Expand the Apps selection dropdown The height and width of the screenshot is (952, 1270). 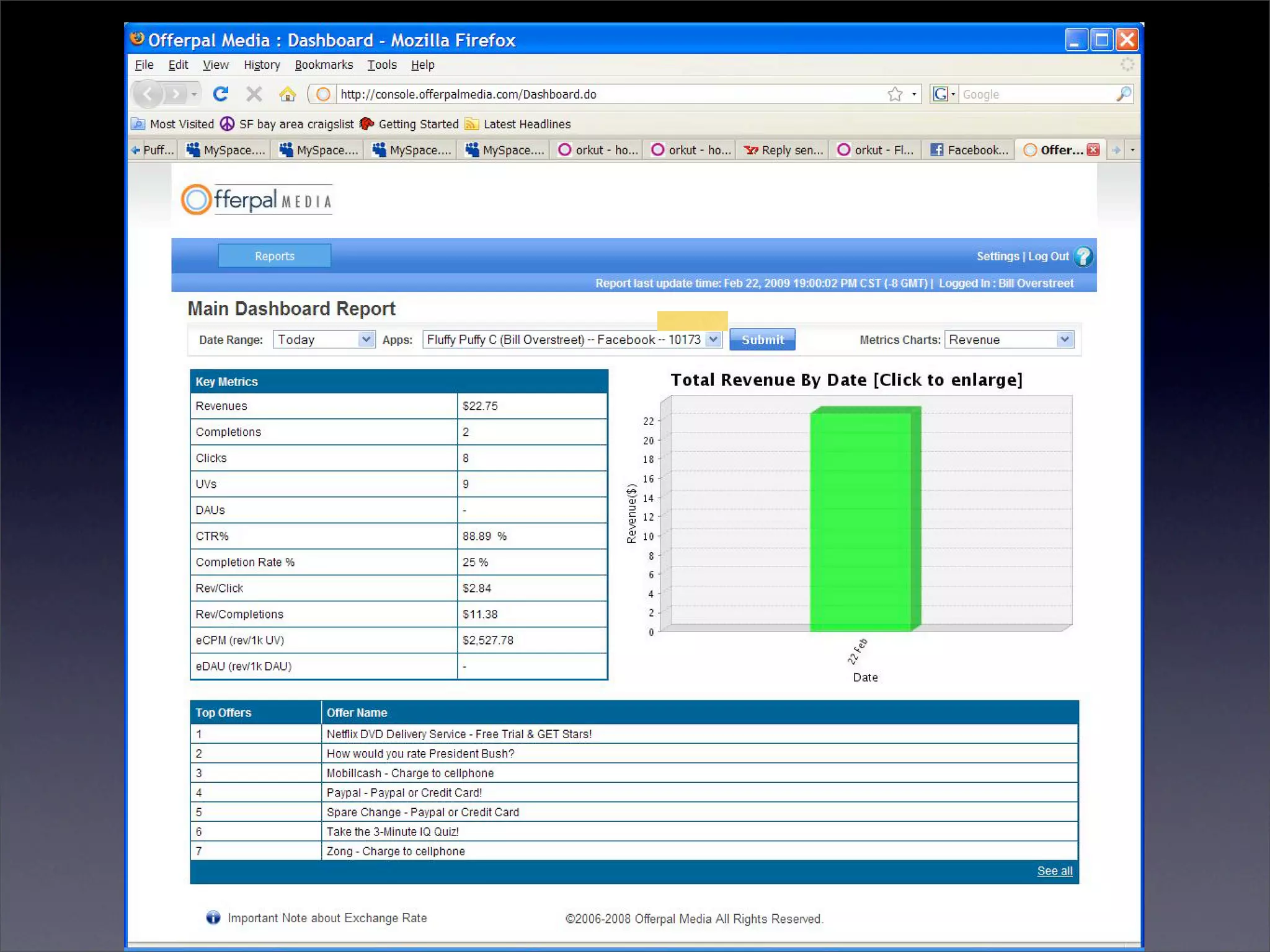tap(713, 340)
